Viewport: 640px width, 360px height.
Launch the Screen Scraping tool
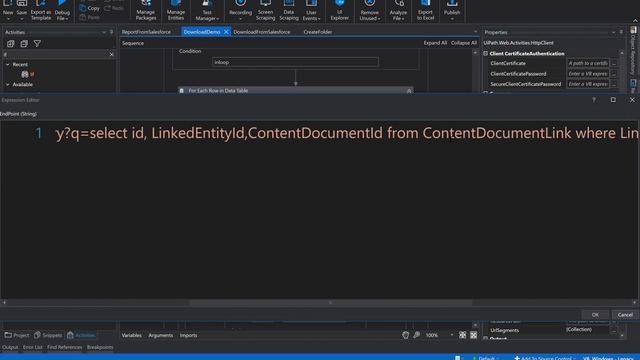(265, 11)
